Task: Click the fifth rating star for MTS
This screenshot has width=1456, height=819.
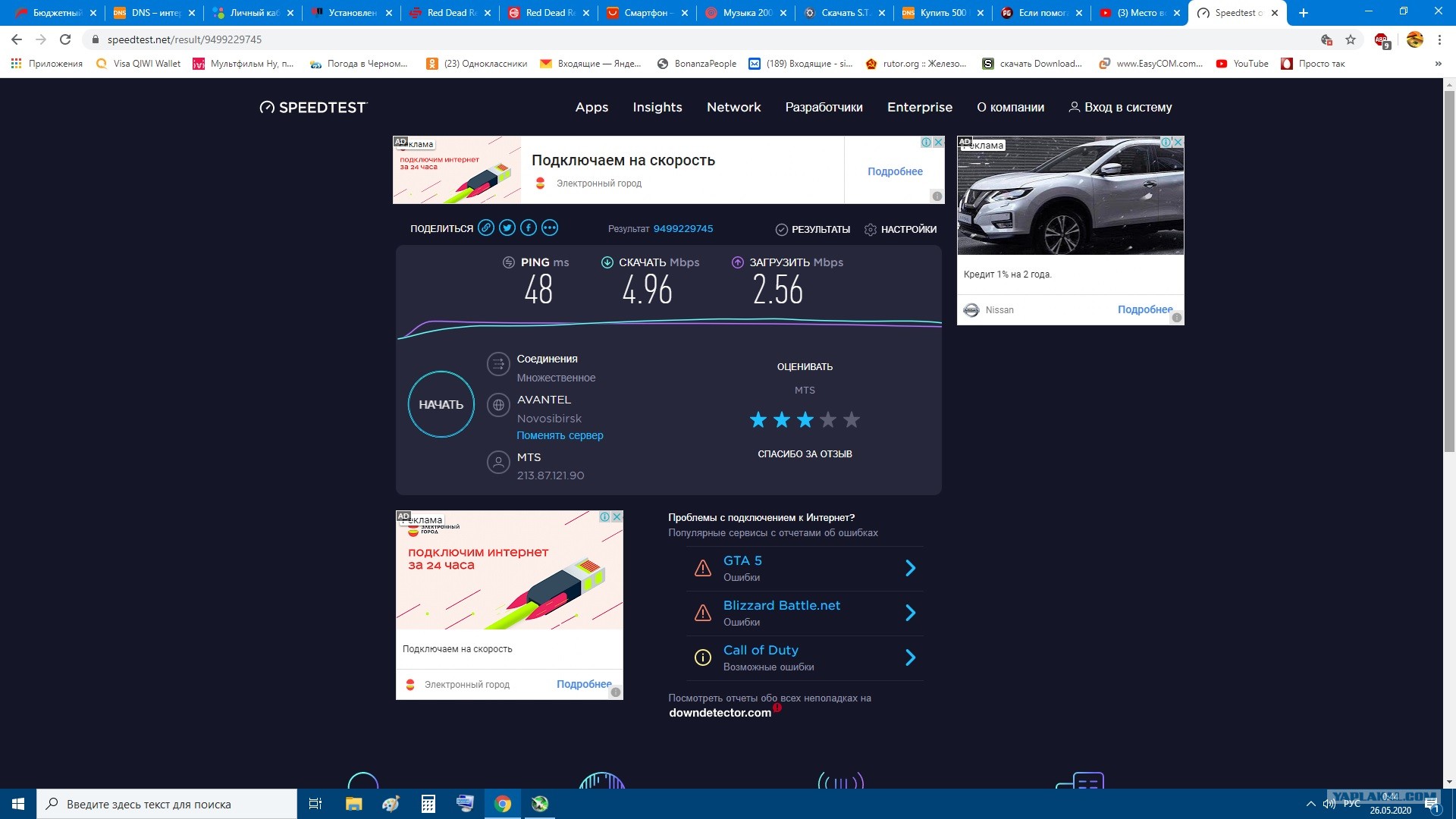Action: tap(852, 419)
